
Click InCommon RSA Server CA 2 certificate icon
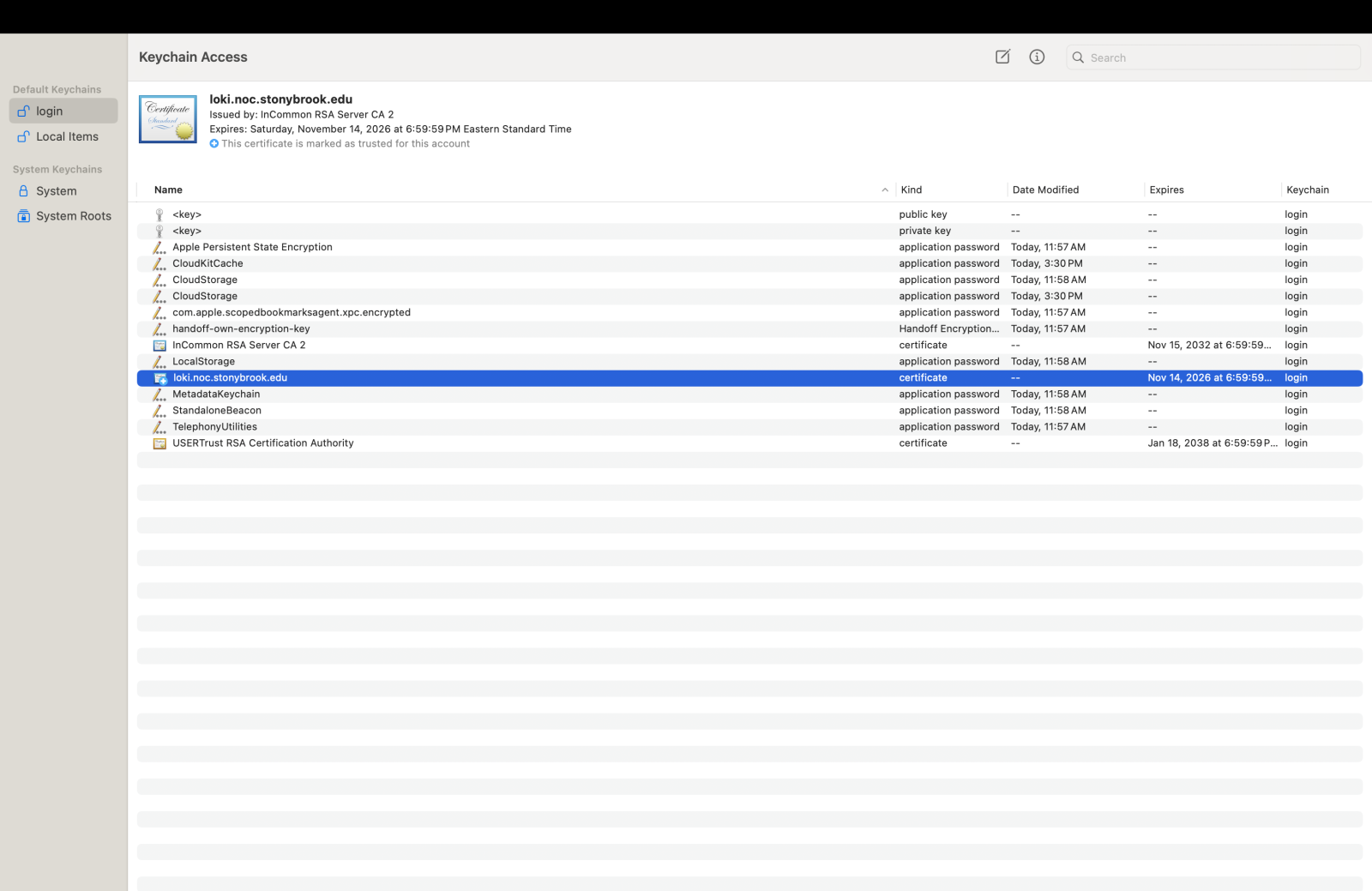click(x=159, y=345)
